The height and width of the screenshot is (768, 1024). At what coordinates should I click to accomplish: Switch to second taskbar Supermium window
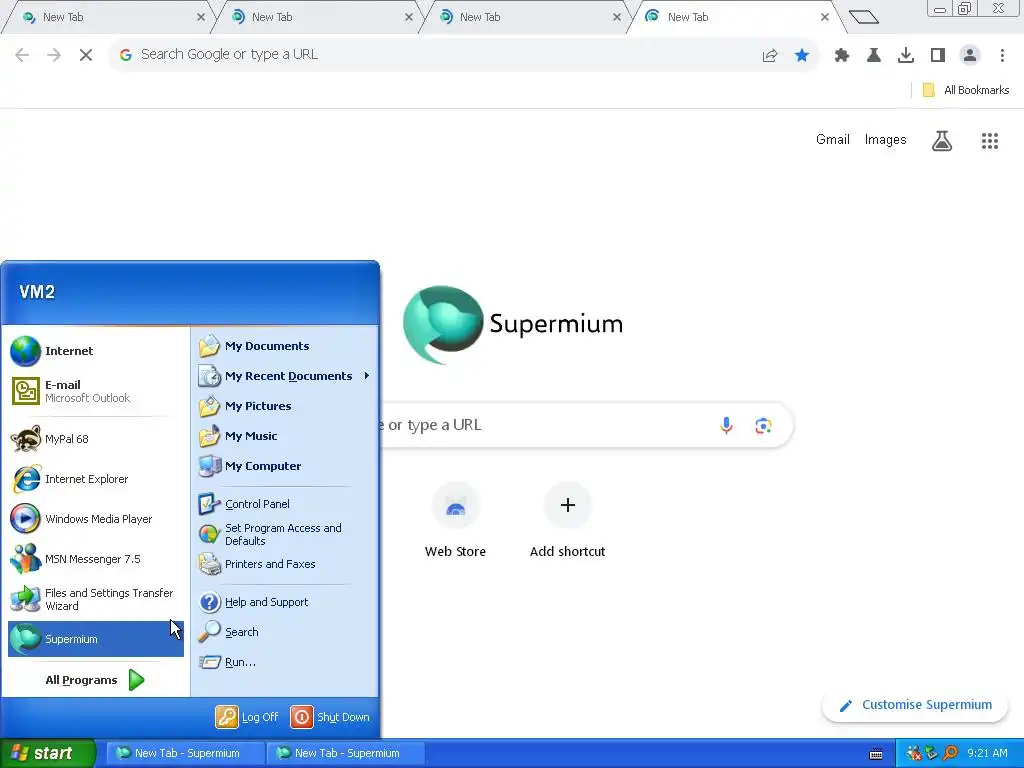pyautogui.click(x=345, y=753)
